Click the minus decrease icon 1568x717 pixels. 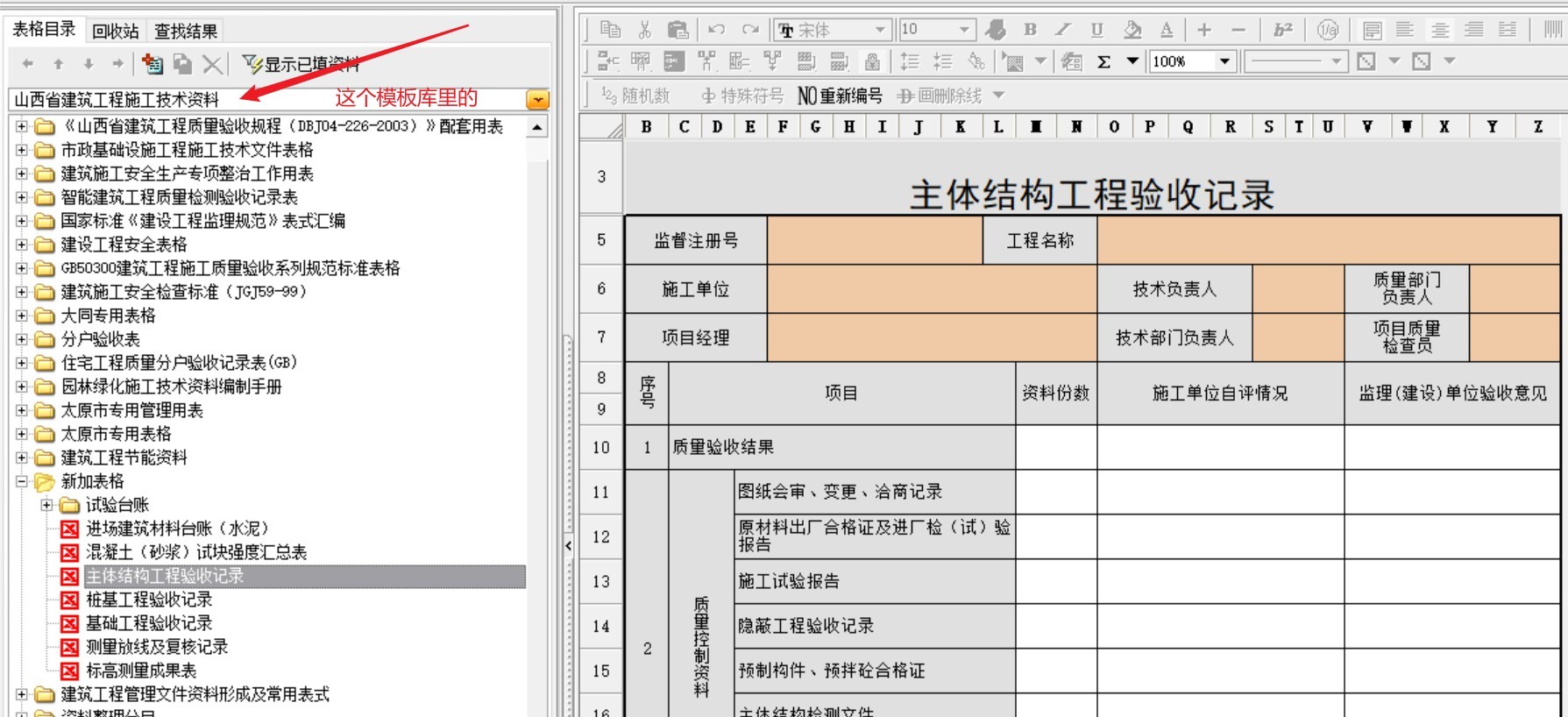pyautogui.click(x=1238, y=30)
